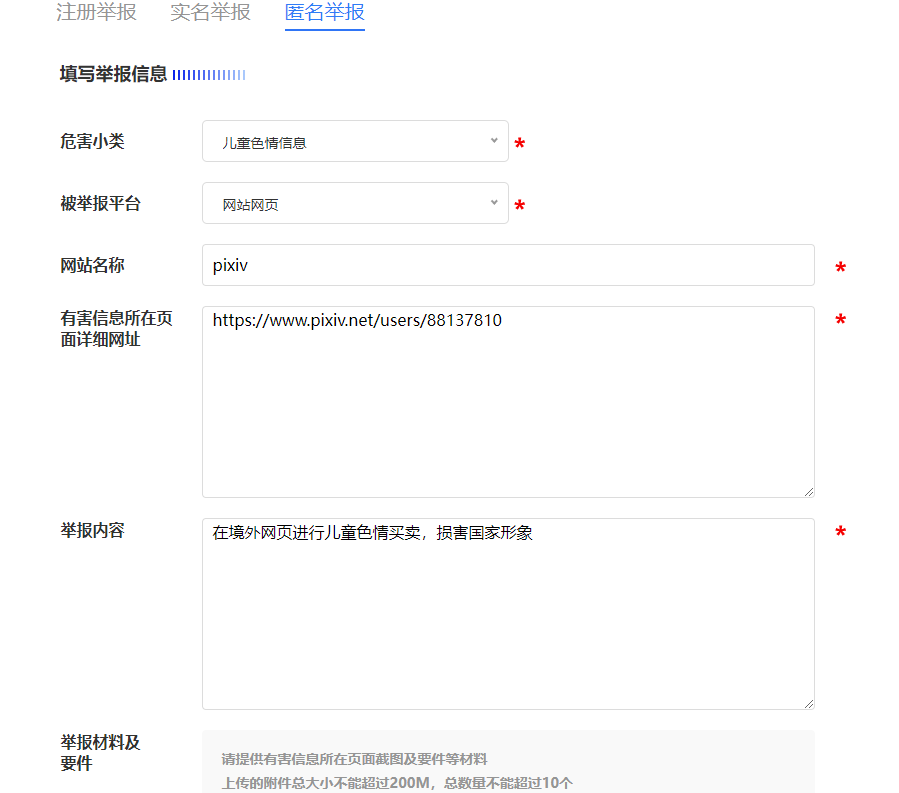Click resize handle of the 举报内容 text area
Viewport: 899px width, 793px height.
809,704
